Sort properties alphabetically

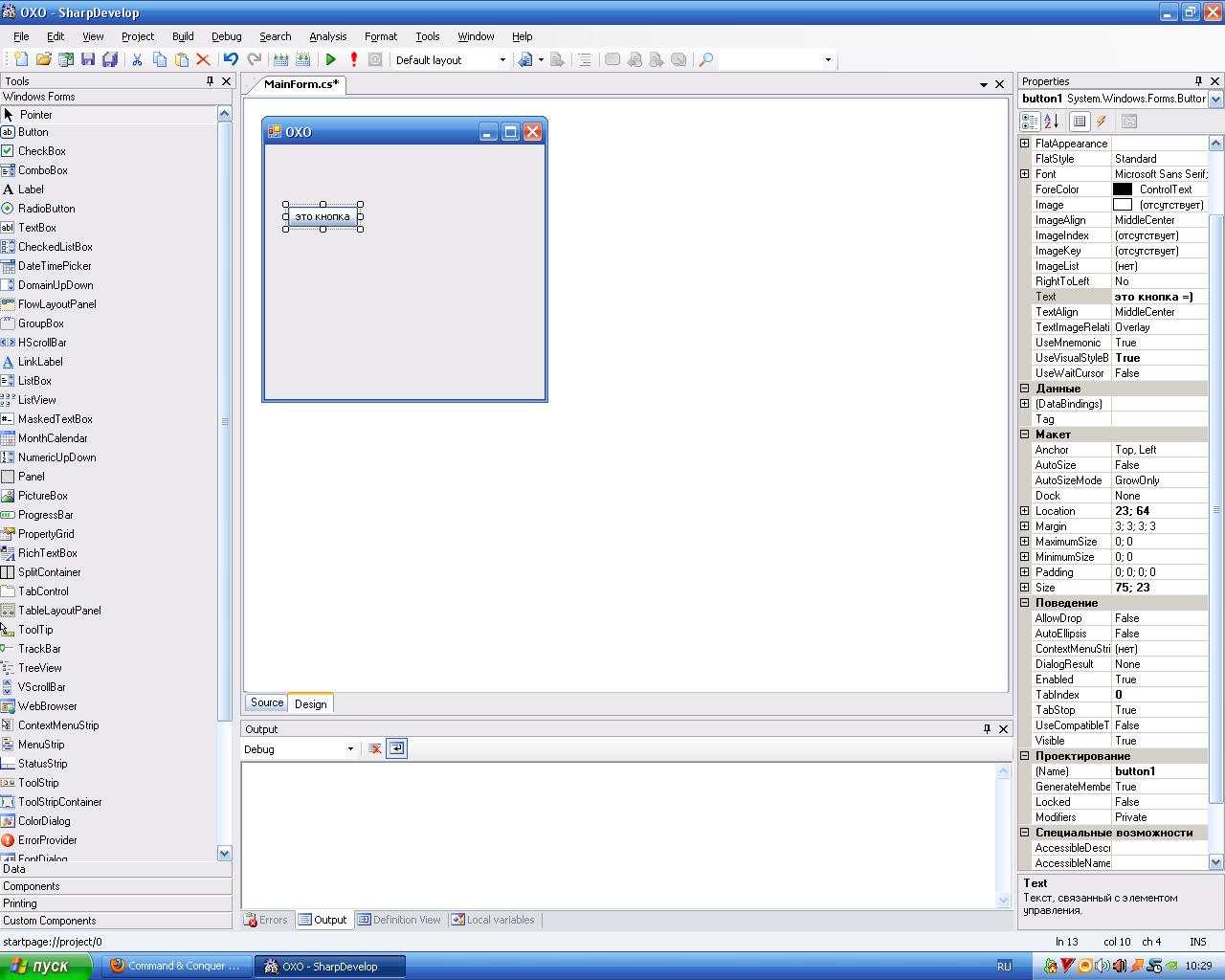[1051, 122]
